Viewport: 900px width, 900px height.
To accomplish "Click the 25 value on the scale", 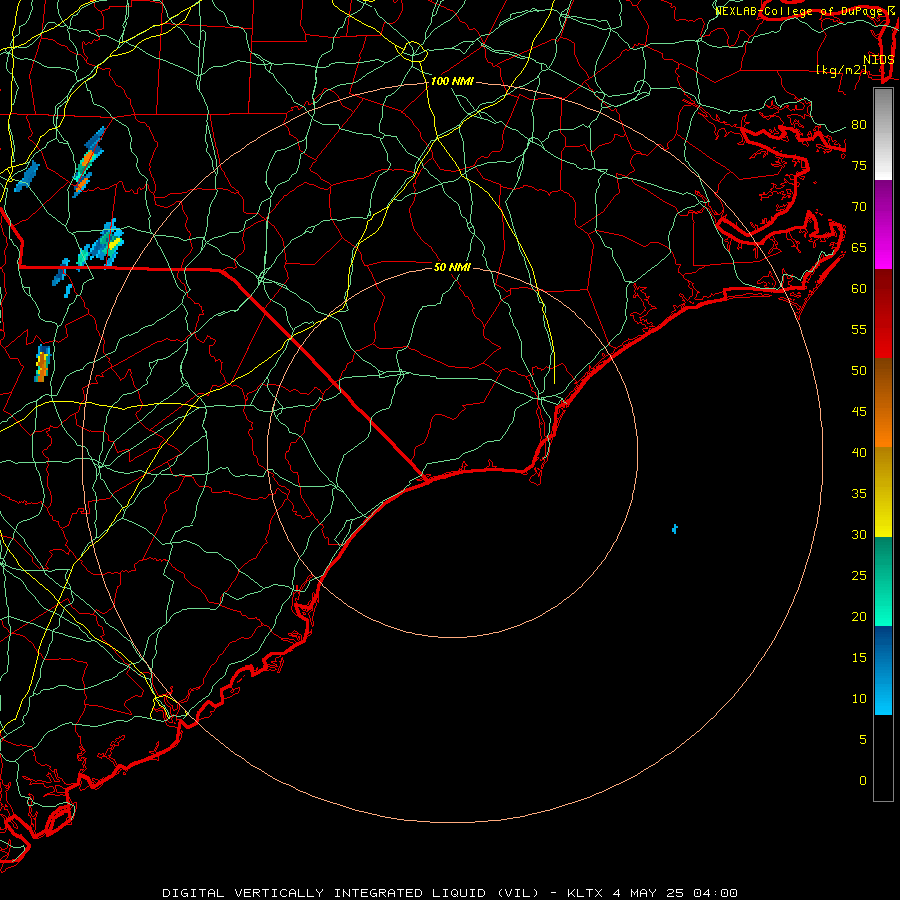I will click(x=859, y=576).
